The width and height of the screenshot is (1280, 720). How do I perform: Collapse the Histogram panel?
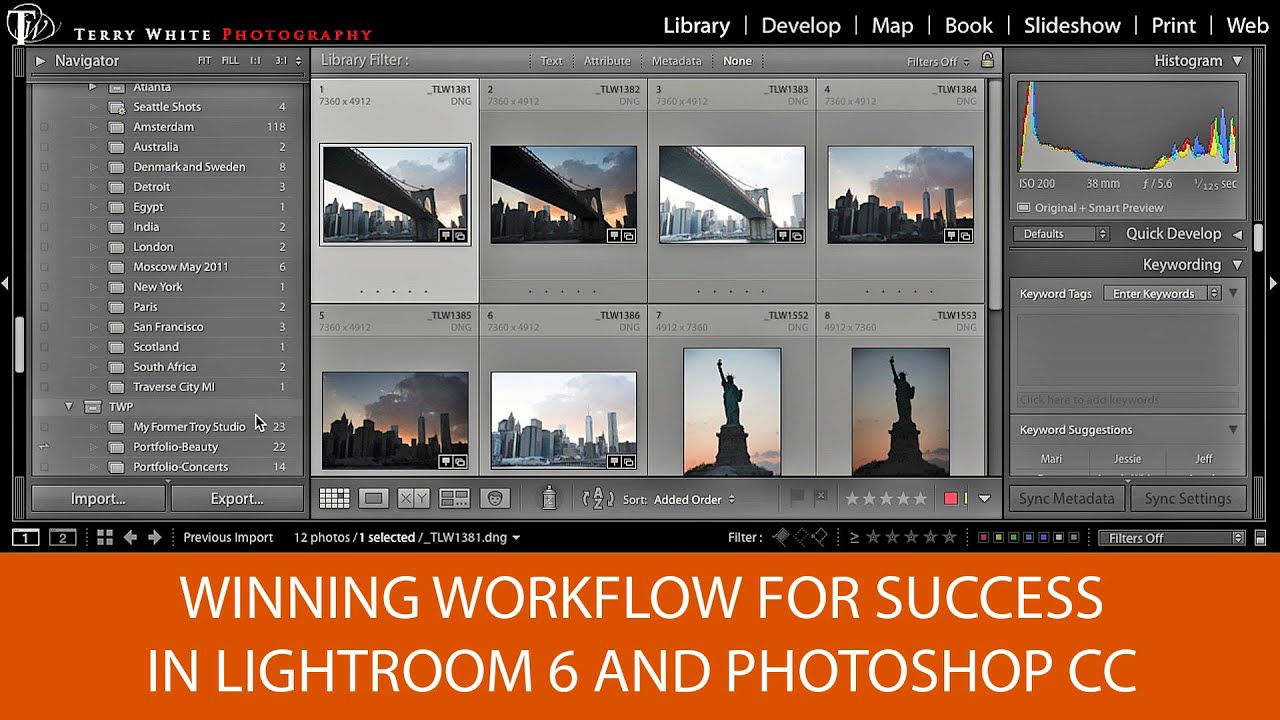[1237, 61]
